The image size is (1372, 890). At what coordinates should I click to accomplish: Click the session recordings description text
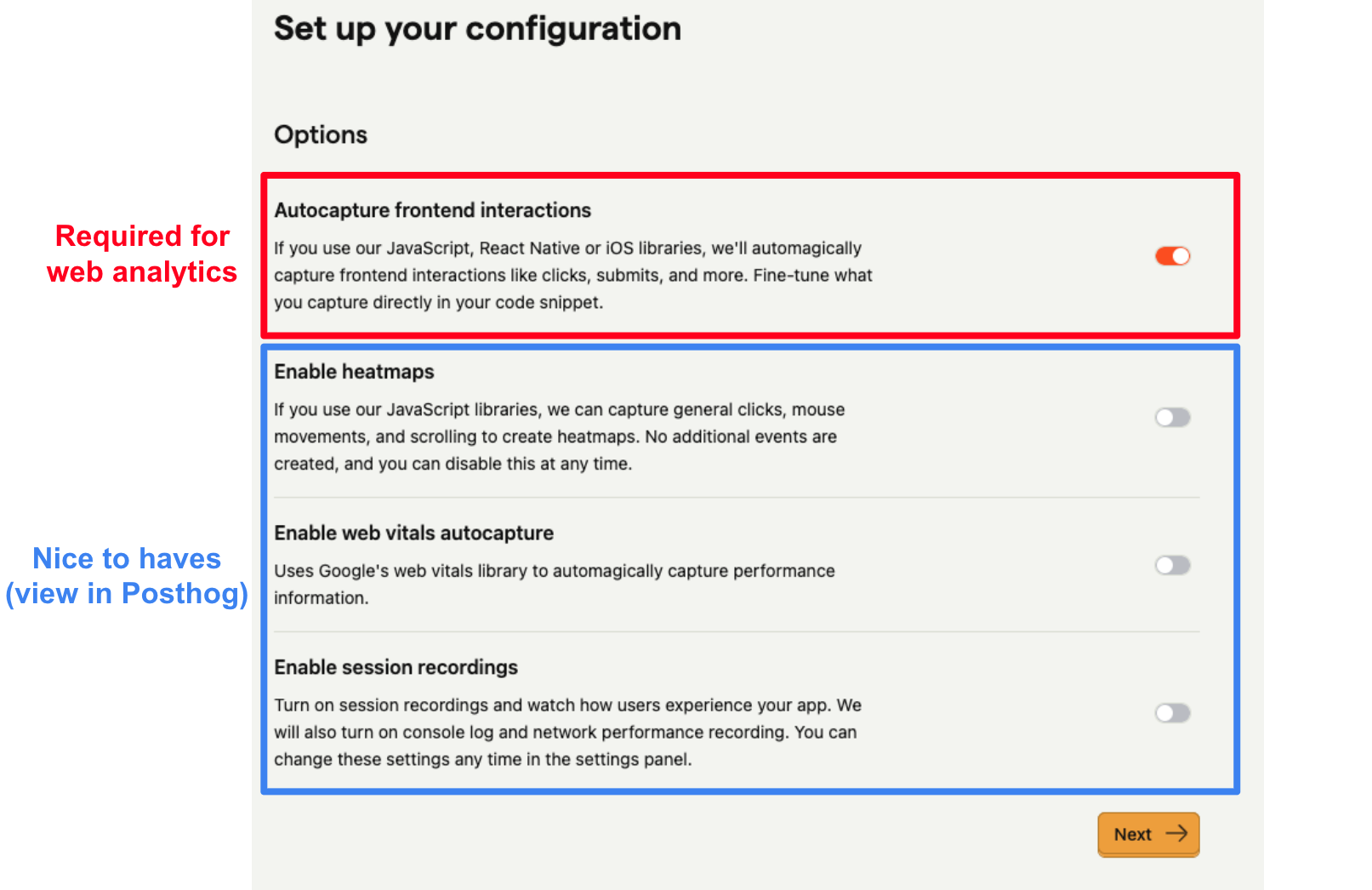pos(566,732)
